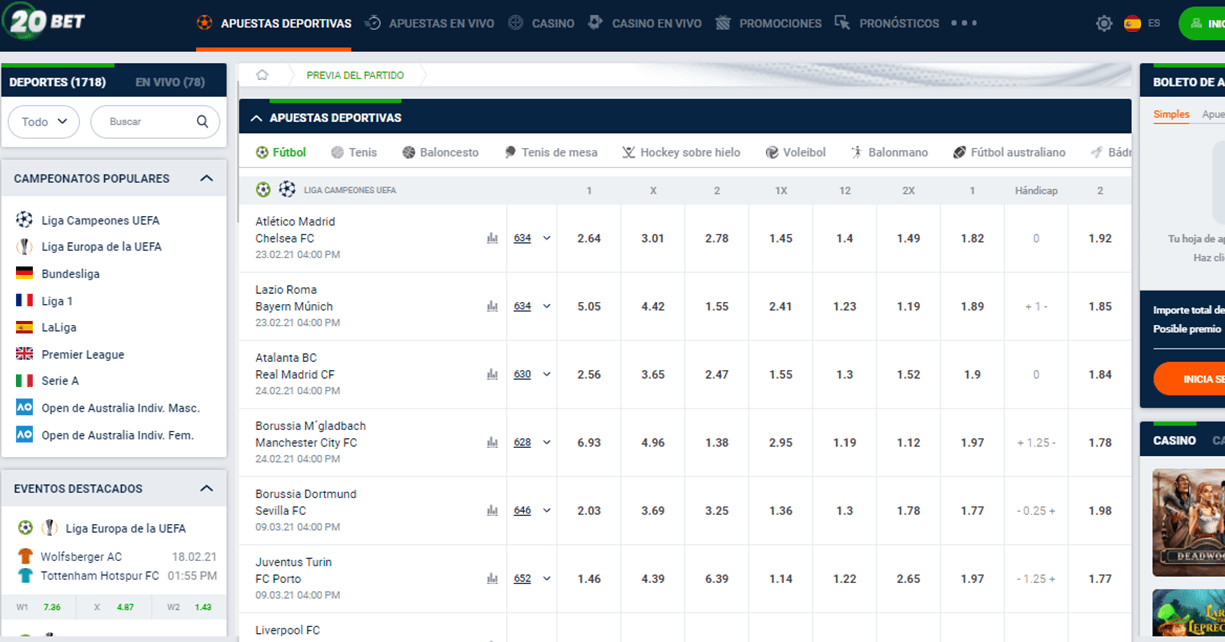Collapse the EVENTOS DESTACADOS panel

tap(206, 488)
